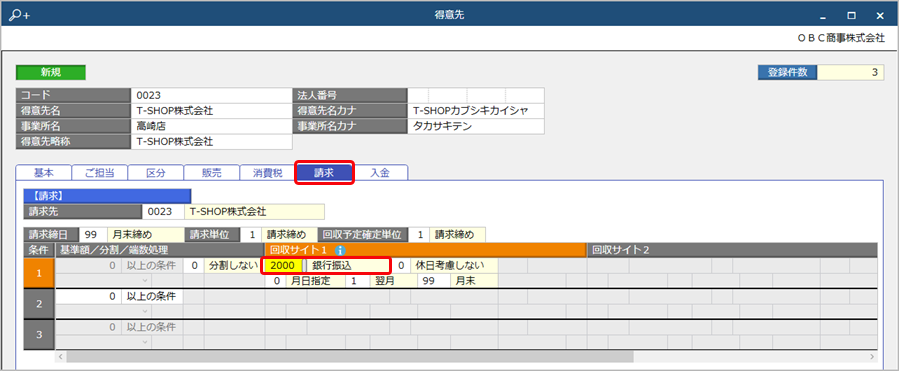Click the blue info icon beside 回収サイト1
Image resolution: width=899 pixels, height=371 pixels.
(339, 250)
